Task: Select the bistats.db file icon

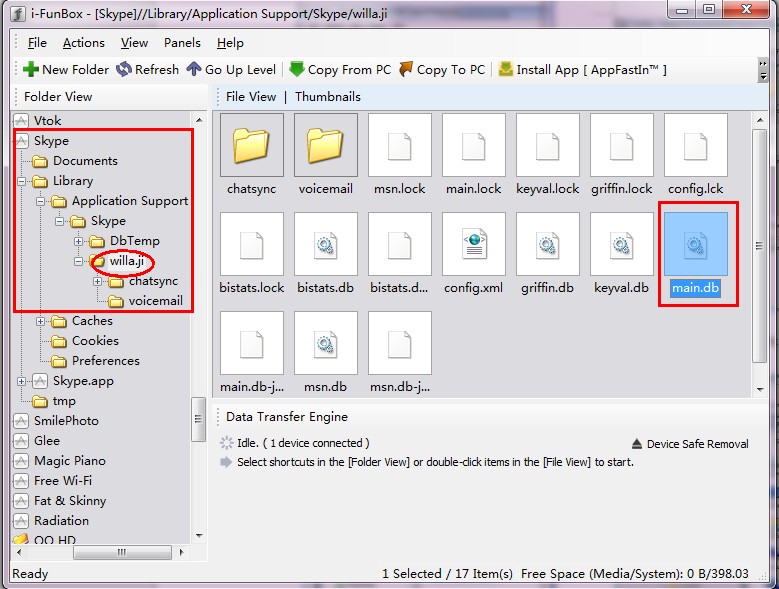Action: pyautogui.click(x=325, y=244)
